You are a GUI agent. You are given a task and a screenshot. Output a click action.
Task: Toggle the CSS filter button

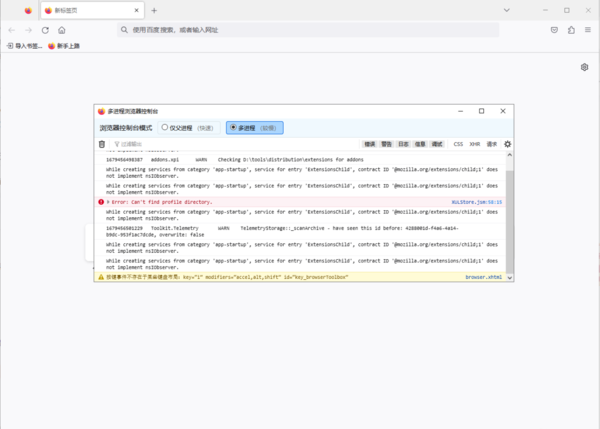[458, 144]
